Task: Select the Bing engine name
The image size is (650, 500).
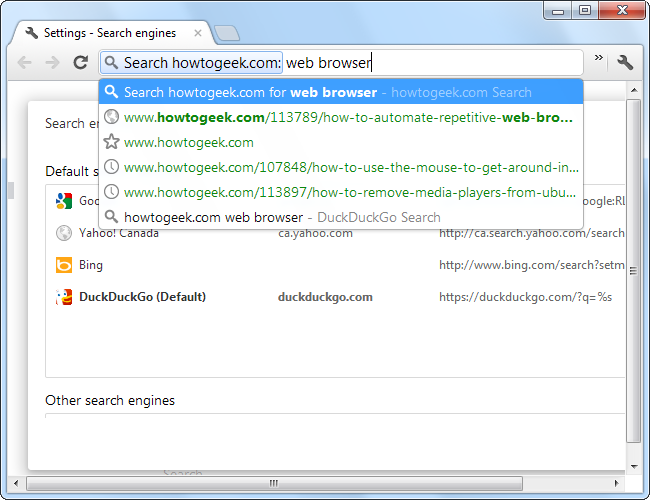Action: (x=91, y=265)
